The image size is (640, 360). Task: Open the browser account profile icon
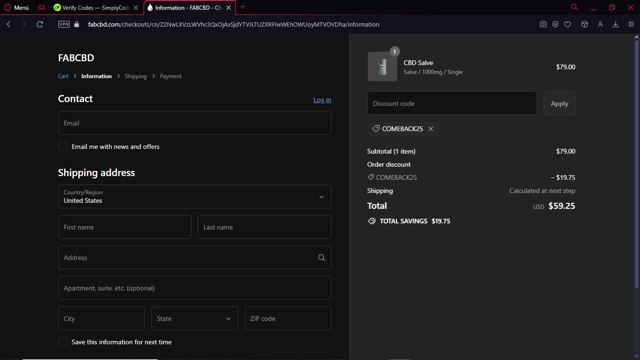pyautogui.click(x=600, y=24)
